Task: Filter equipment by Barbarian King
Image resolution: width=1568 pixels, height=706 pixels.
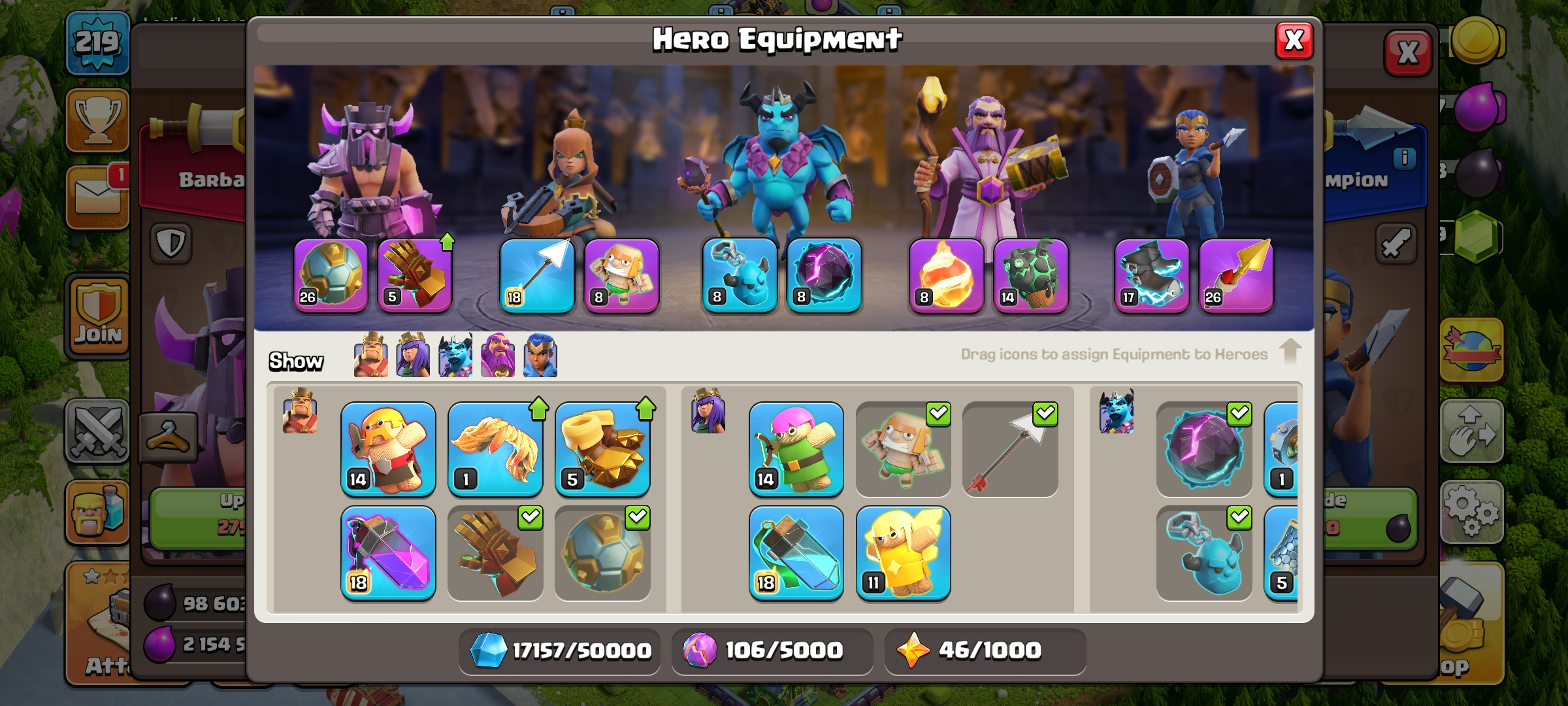Action: pos(370,355)
